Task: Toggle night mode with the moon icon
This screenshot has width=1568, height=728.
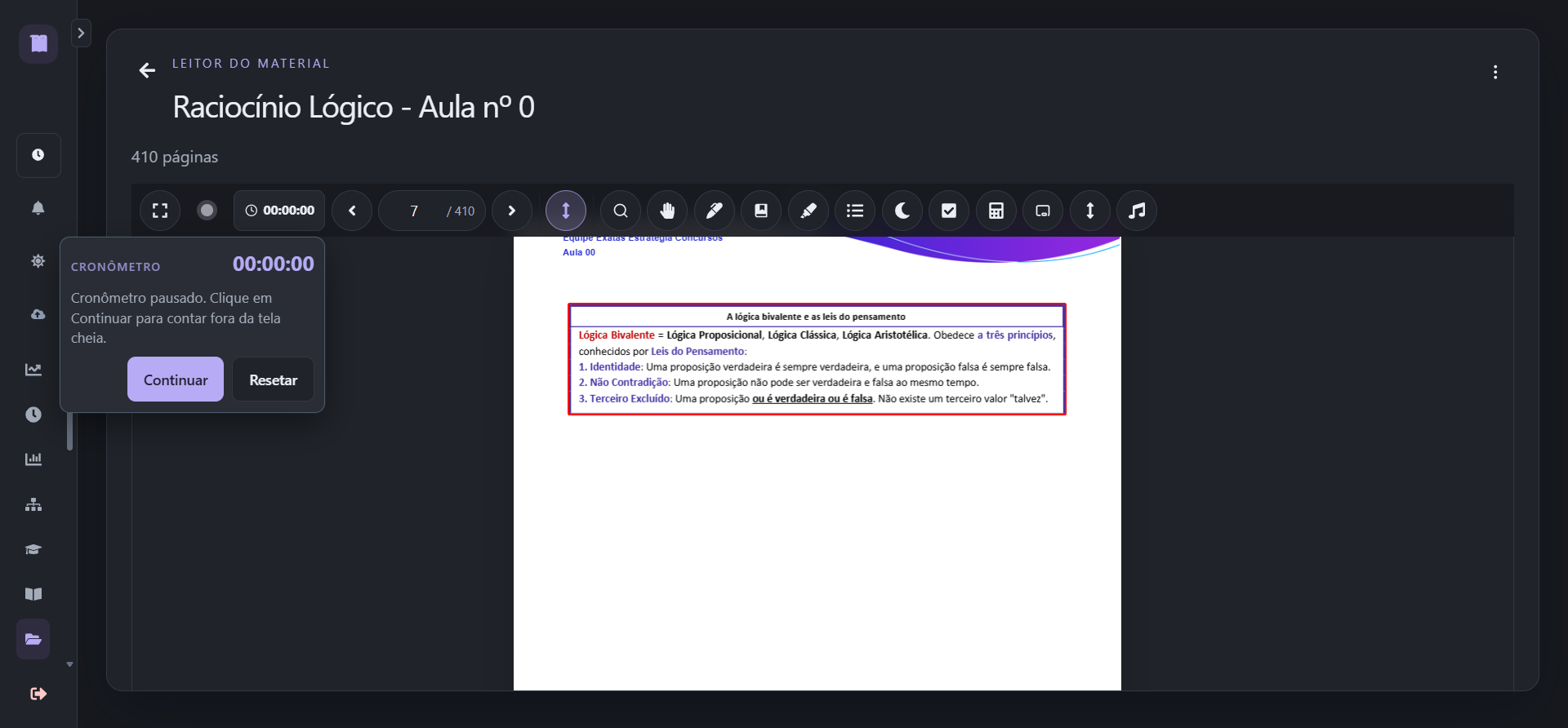Action: [x=902, y=211]
